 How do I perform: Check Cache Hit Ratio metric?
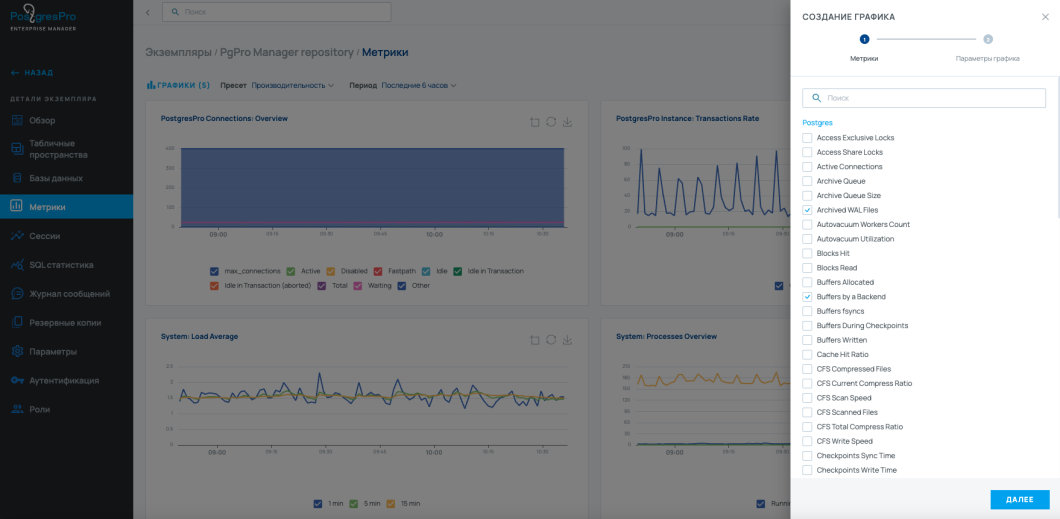807,354
